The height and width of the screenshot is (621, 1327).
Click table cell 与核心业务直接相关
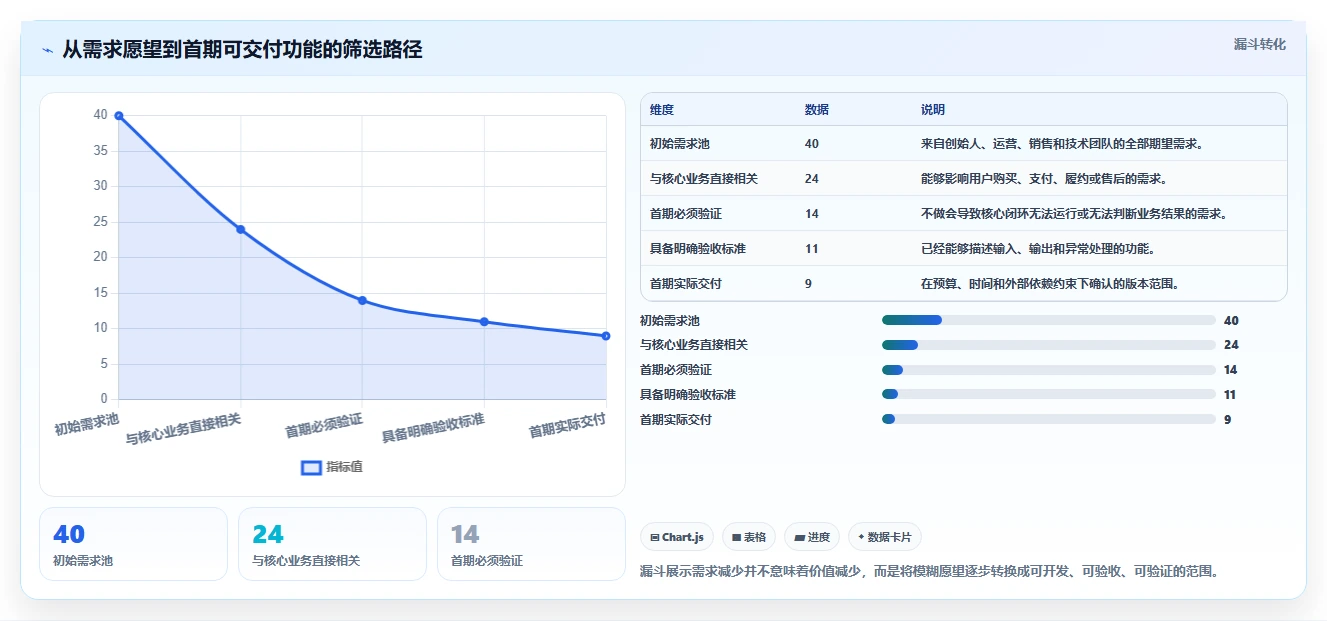click(x=704, y=179)
